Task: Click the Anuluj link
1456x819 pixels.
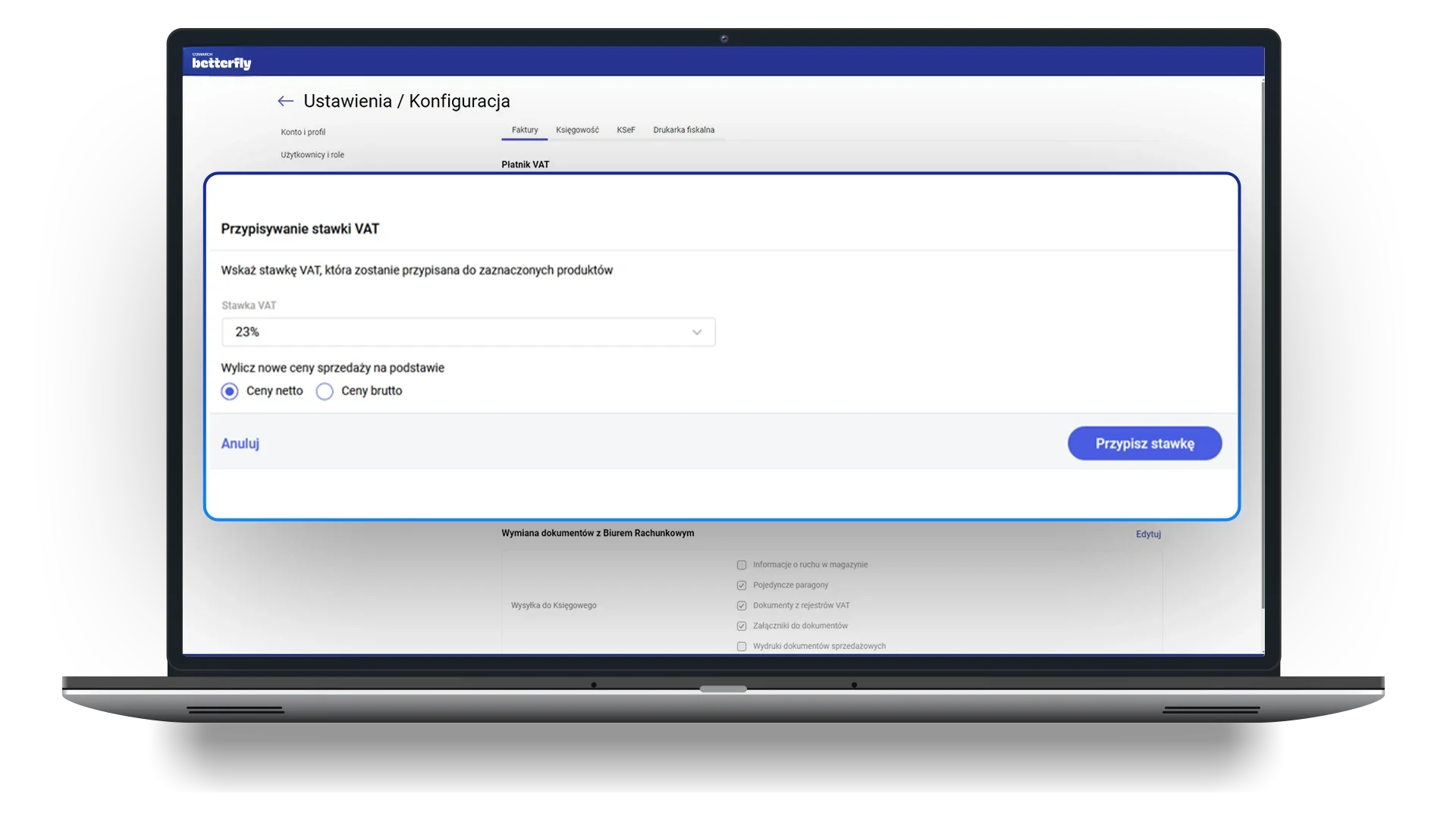Action: point(240,444)
